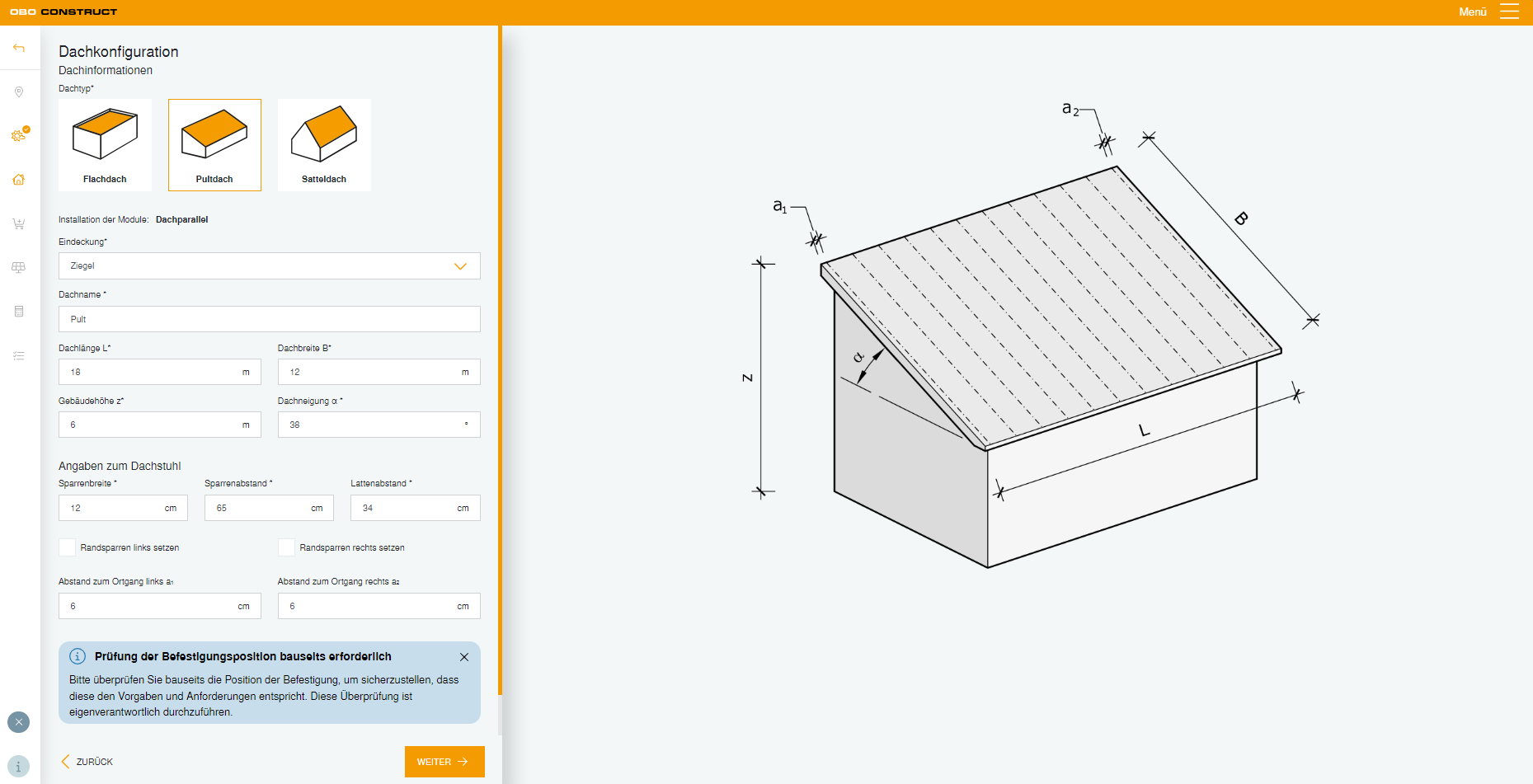This screenshot has width=1533, height=784.
Task: Select the house roof step icon
Action: [x=19, y=180]
